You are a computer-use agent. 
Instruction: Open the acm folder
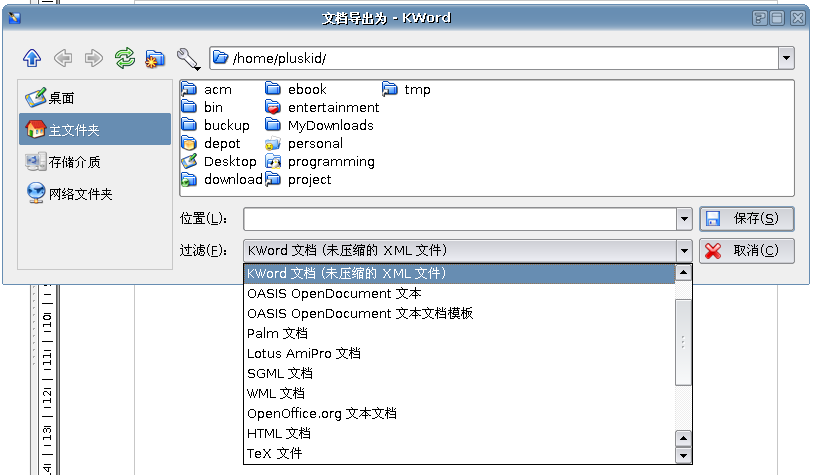coord(207,89)
